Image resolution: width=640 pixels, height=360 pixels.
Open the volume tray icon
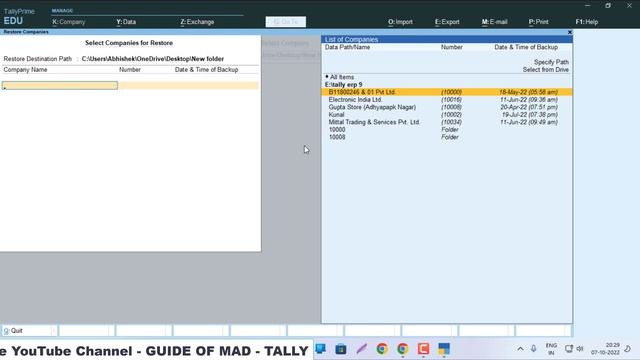pyautogui.click(x=580, y=349)
